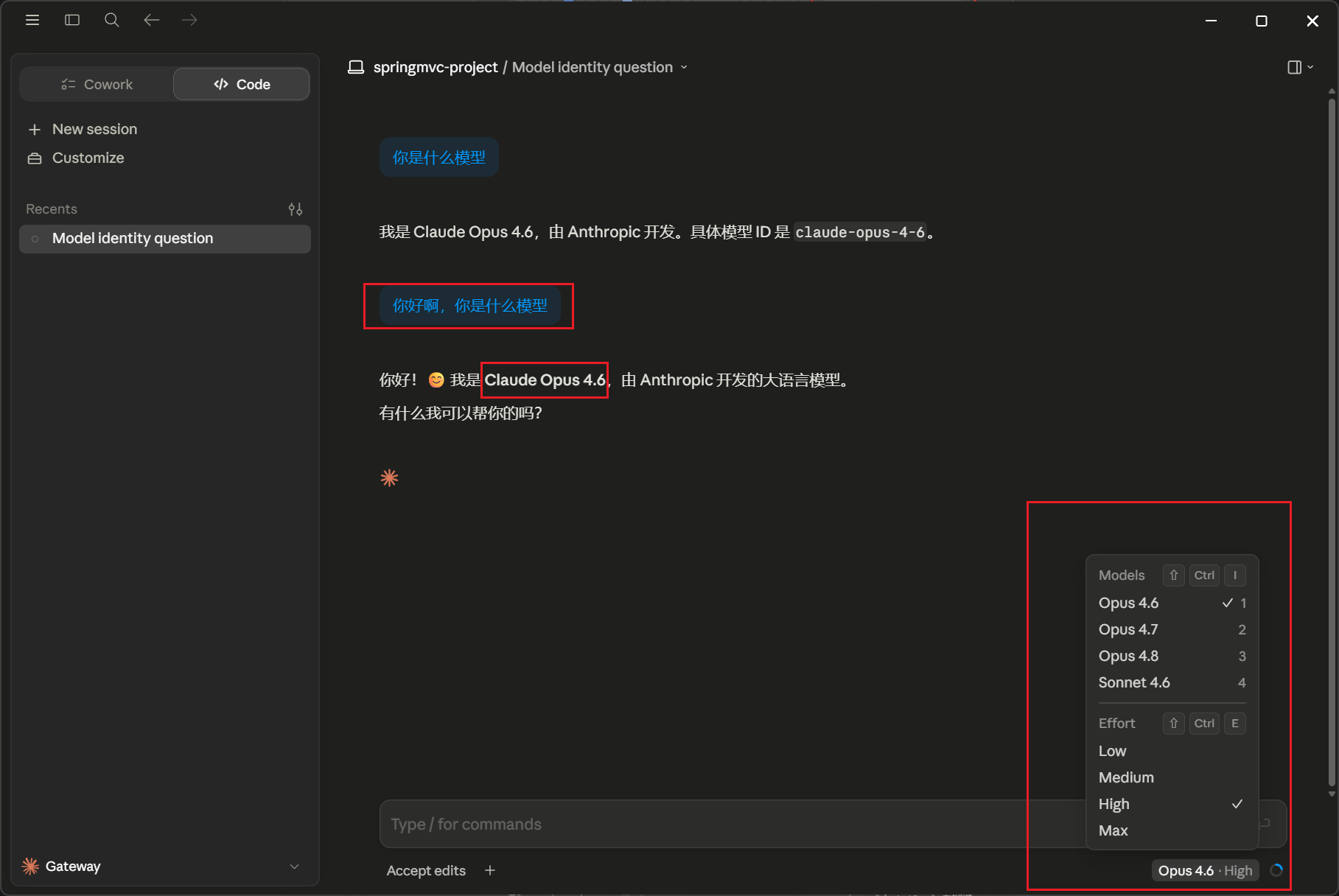Close the Opus 4.6 · High model selector
1339x896 pixels.
[1205, 870]
